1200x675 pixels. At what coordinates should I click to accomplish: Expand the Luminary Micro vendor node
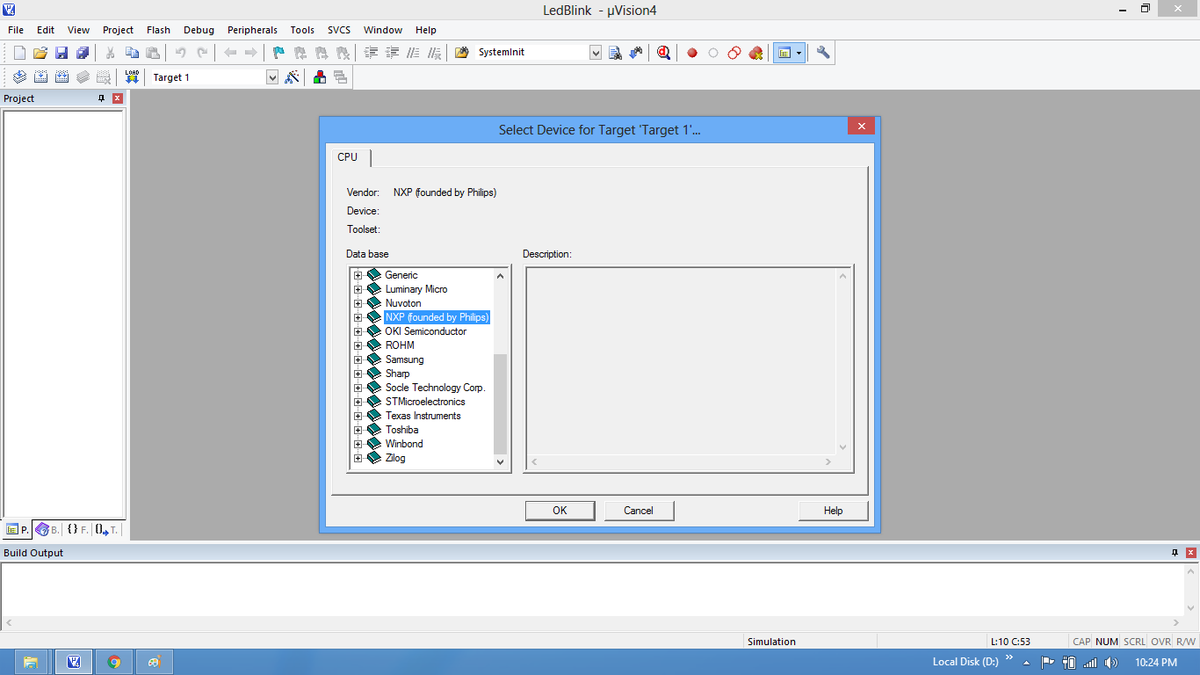coord(357,289)
